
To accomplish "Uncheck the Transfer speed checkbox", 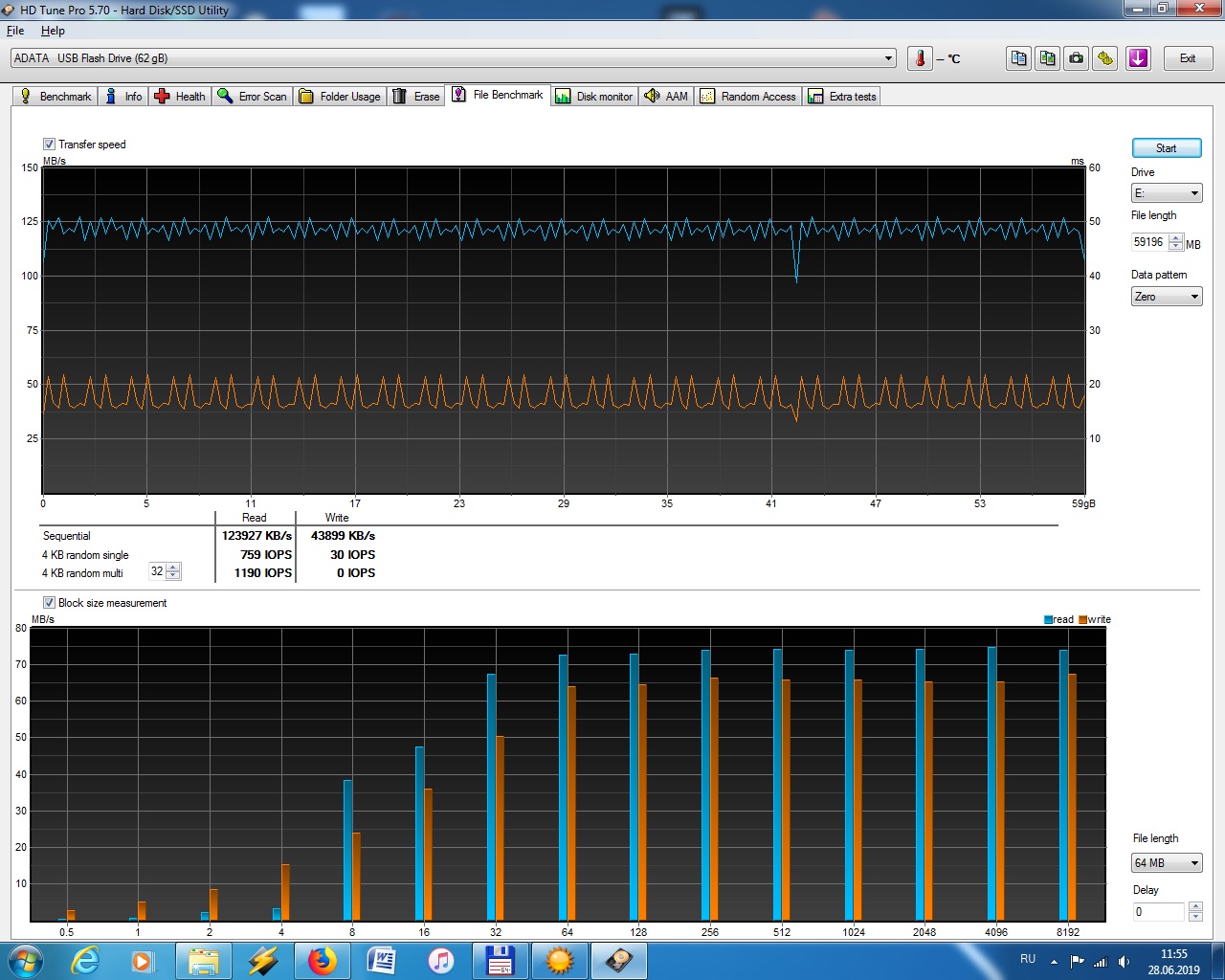I will point(49,145).
